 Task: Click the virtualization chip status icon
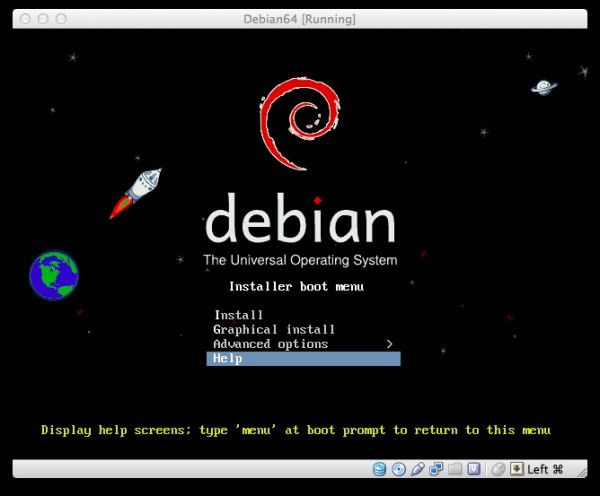click(x=474, y=469)
